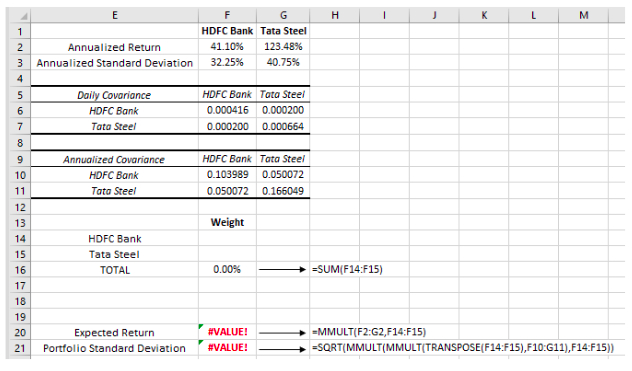Click the 'Annualized Covariance' label
The width and height of the screenshot is (632, 371).
click(114, 160)
